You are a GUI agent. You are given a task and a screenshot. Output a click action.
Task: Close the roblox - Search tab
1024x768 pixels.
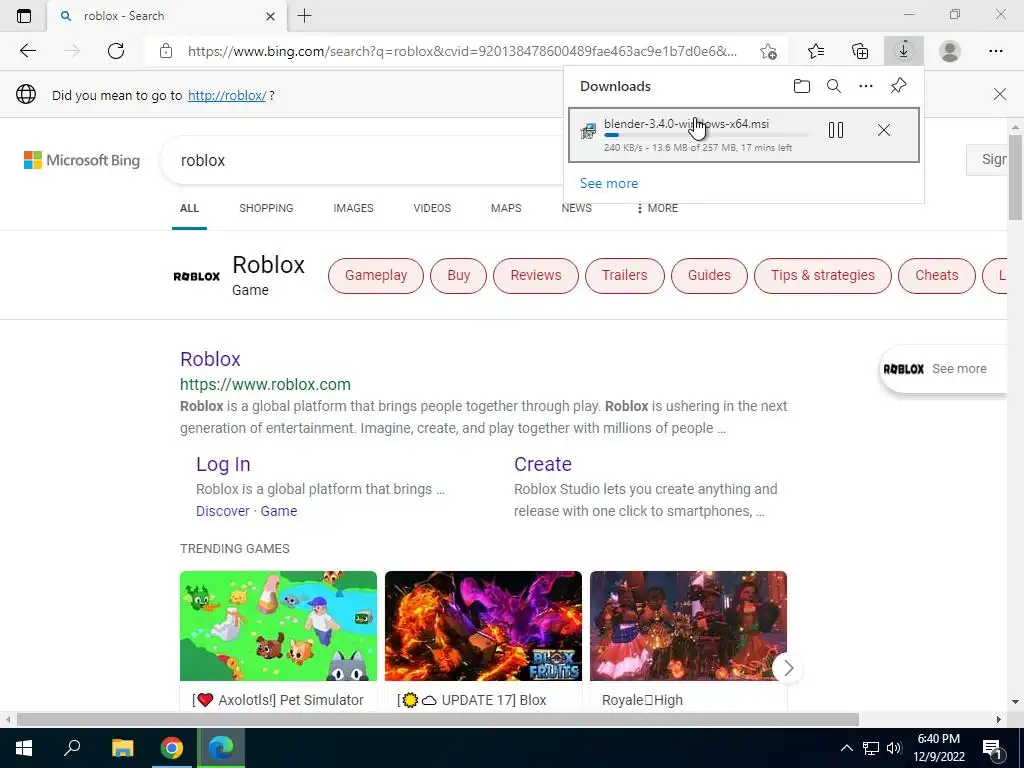(x=270, y=16)
